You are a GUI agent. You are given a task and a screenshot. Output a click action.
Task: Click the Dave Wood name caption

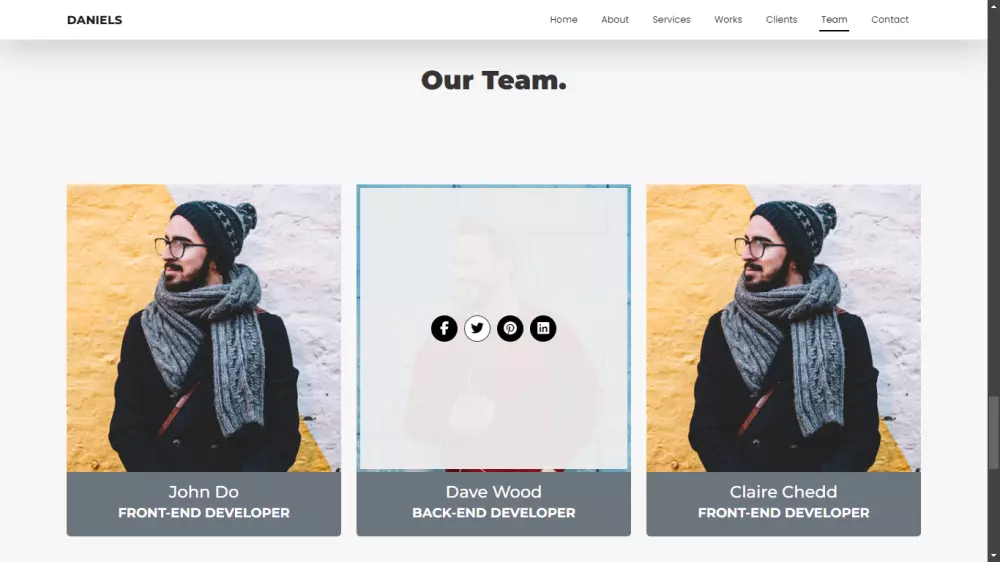(494, 492)
